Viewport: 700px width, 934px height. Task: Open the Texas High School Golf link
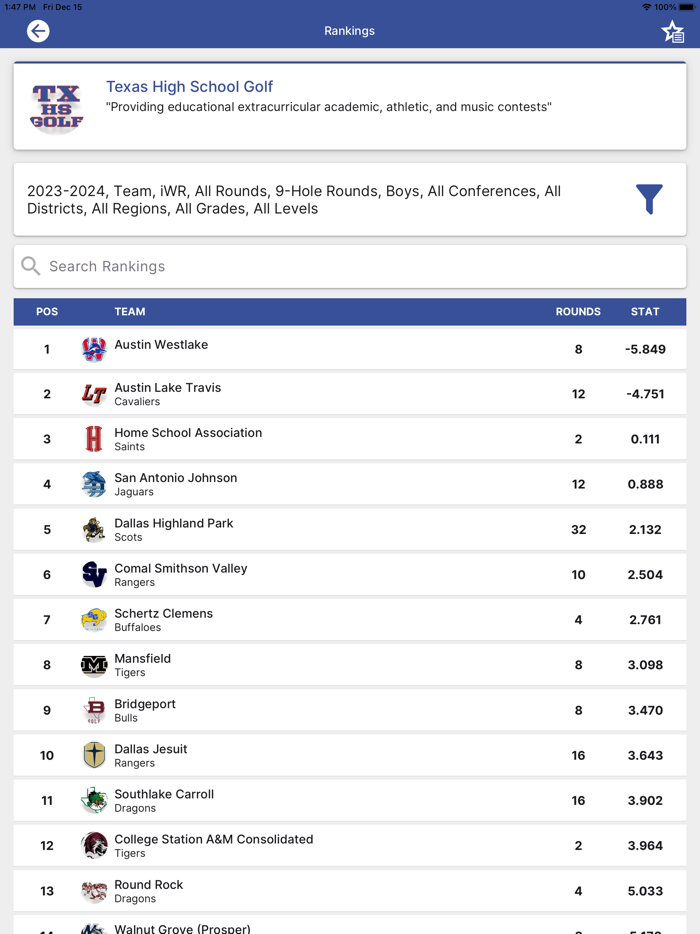189,86
